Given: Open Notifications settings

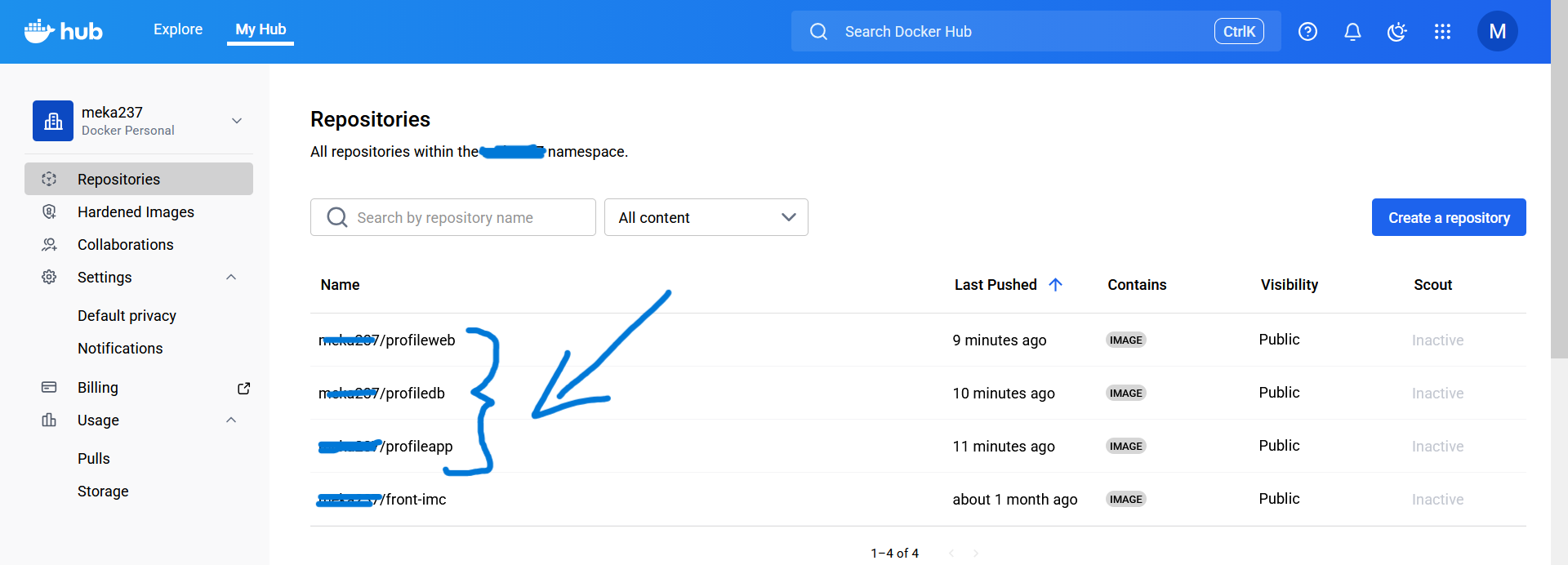Looking at the screenshot, I should (120, 349).
